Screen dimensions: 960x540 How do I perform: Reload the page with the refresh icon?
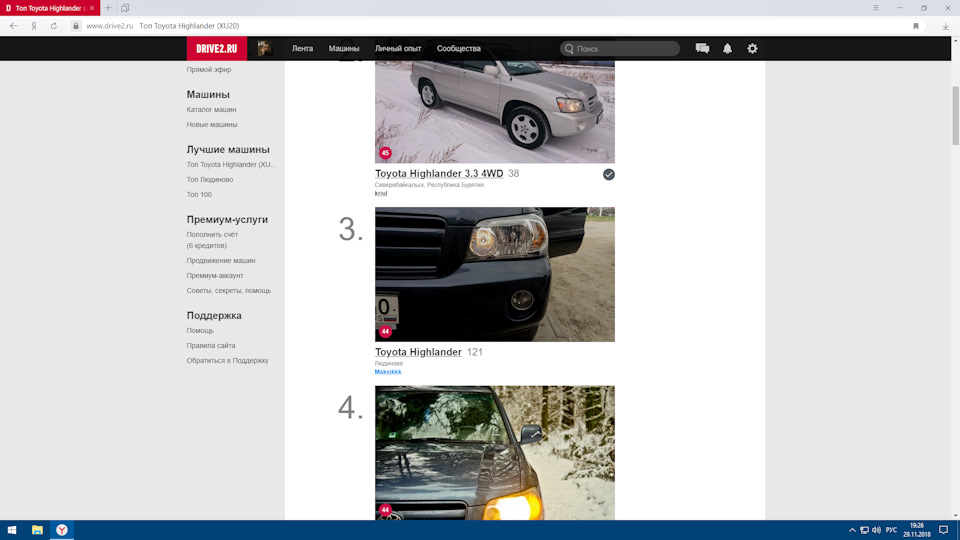coord(54,26)
